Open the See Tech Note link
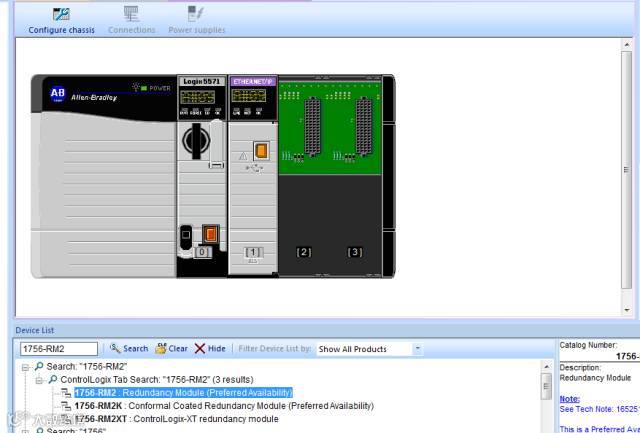The image size is (640, 433). pyautogui.click(x=598, y=409)
